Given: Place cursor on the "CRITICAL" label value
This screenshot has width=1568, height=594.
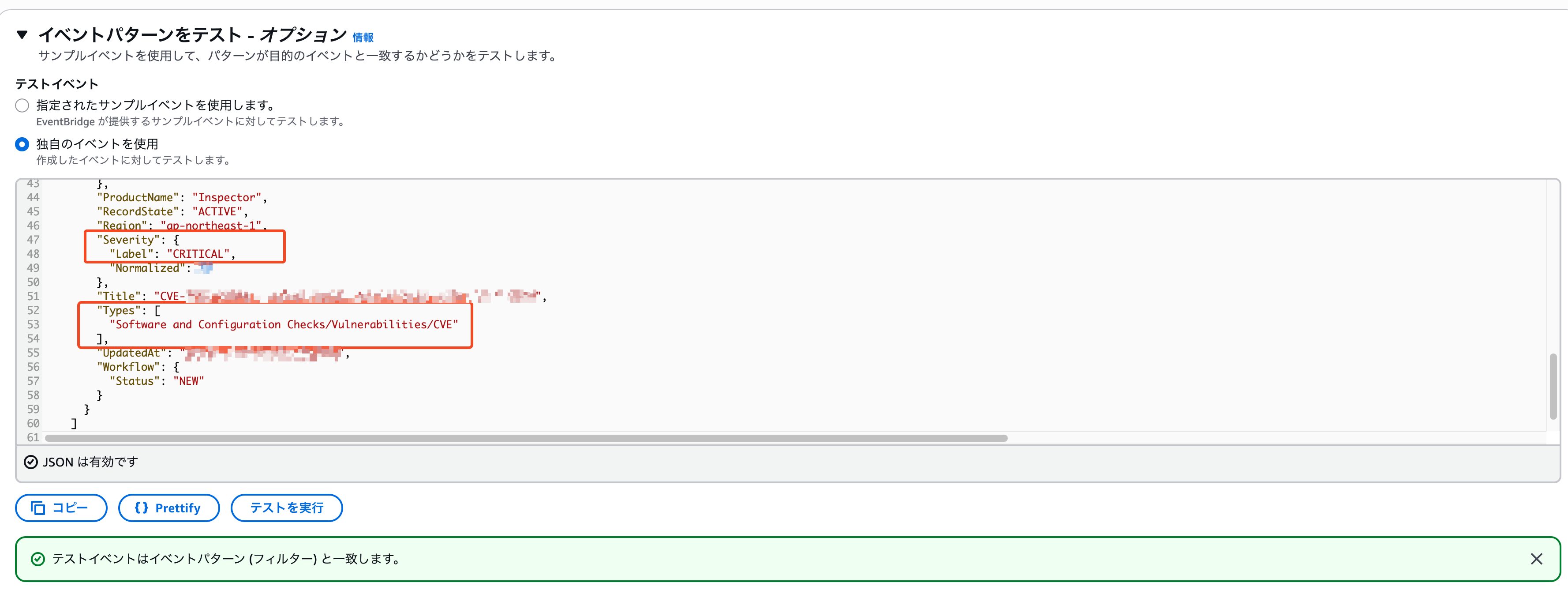Looking at the screenshot, I should 198,254.
